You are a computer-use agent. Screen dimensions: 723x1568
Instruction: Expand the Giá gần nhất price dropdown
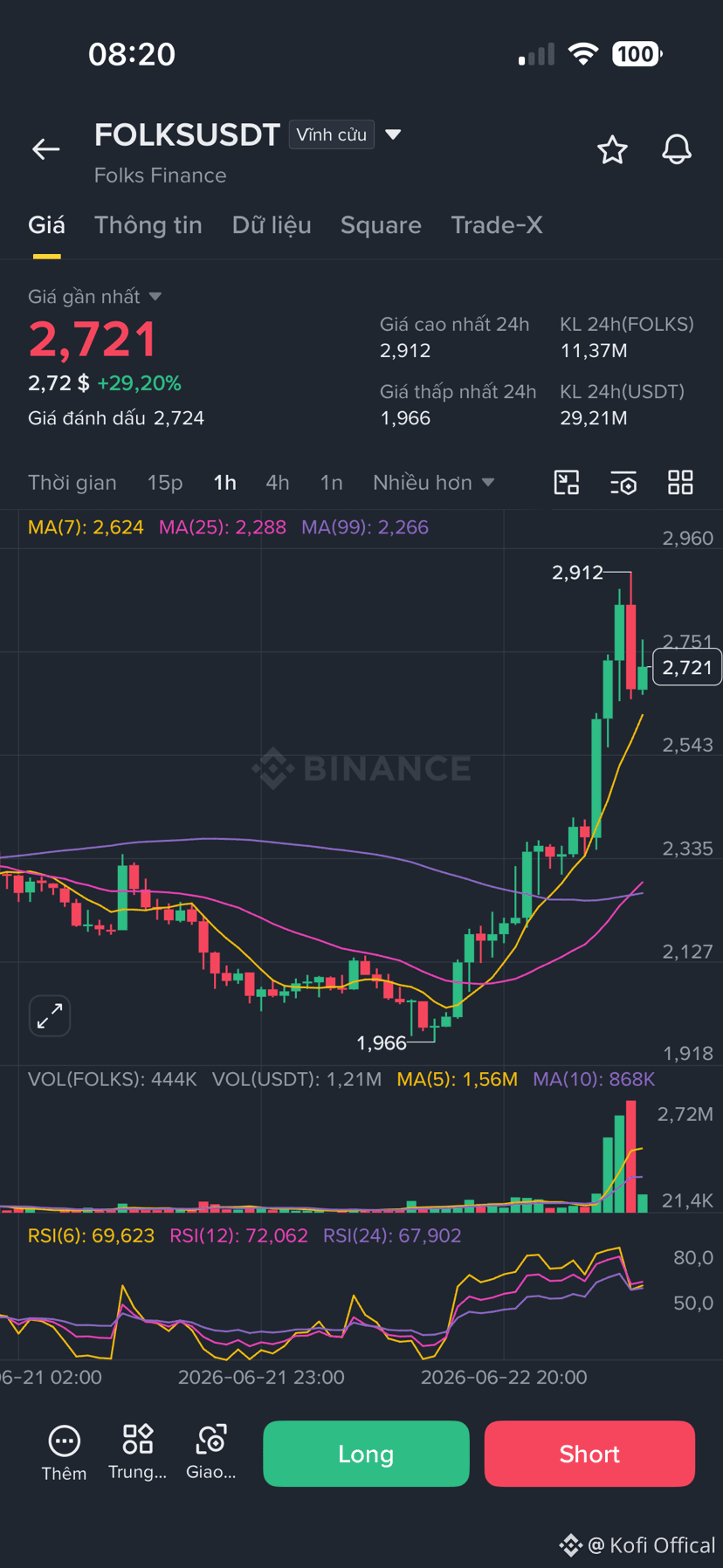pyautogui.click(x=95, y=297)
